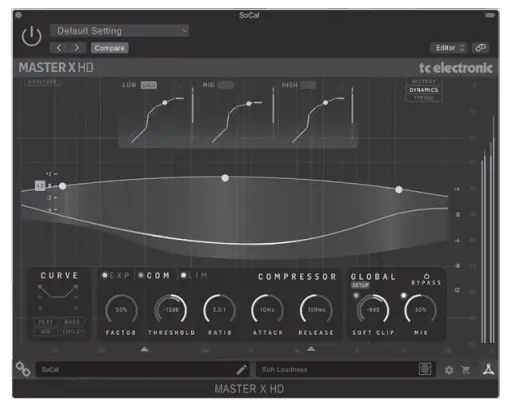Open the preset browser icon beside Soft Loudness

pyautogui.click(x=425, y=369)
